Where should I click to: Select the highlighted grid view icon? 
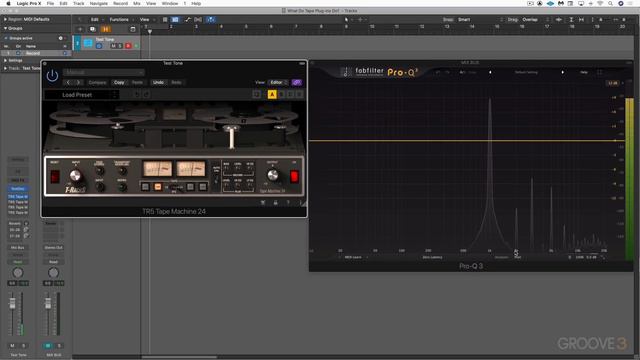click(x=175, y=20)
